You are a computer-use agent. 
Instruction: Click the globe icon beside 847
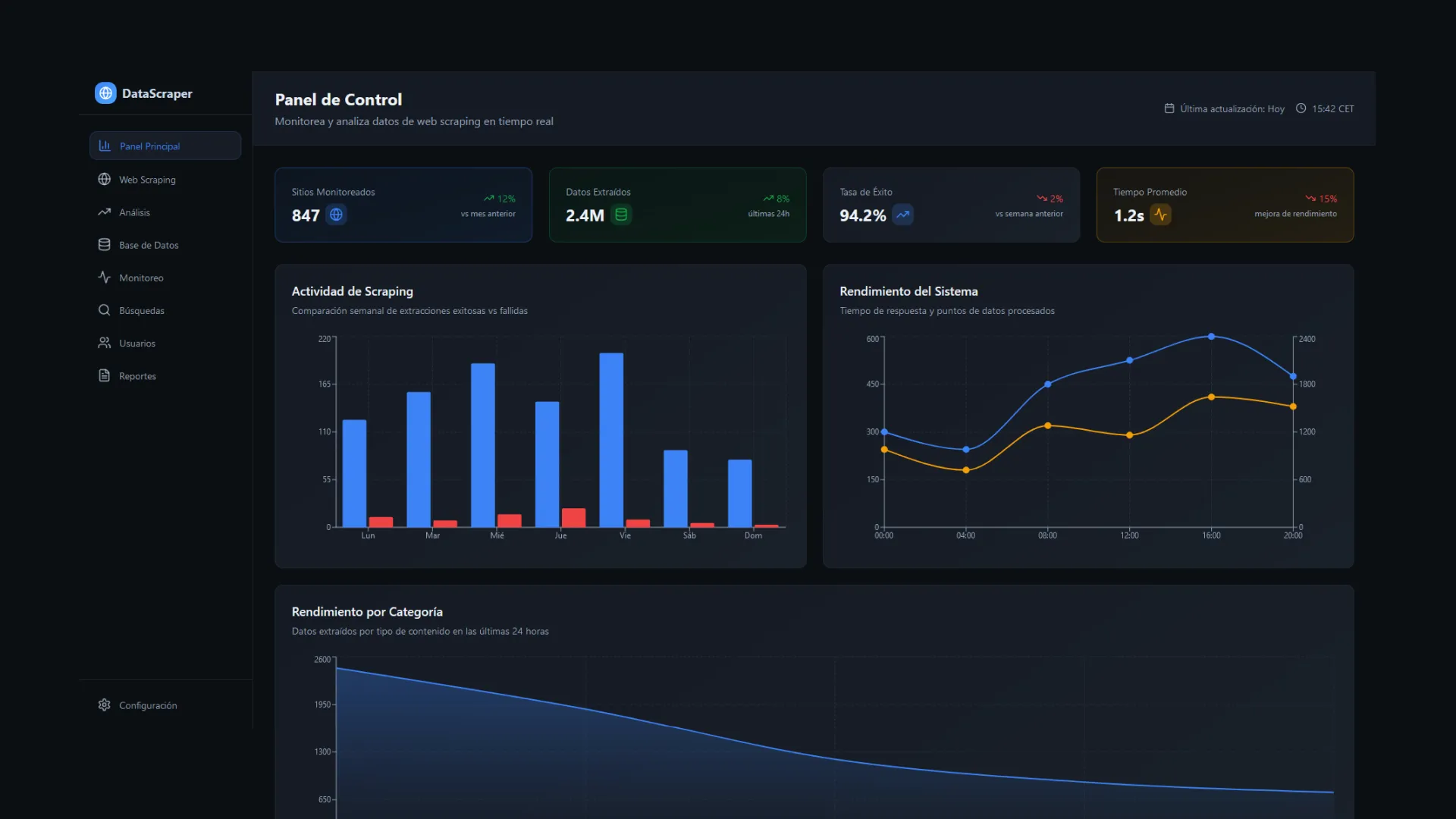[x=336, y=215]
